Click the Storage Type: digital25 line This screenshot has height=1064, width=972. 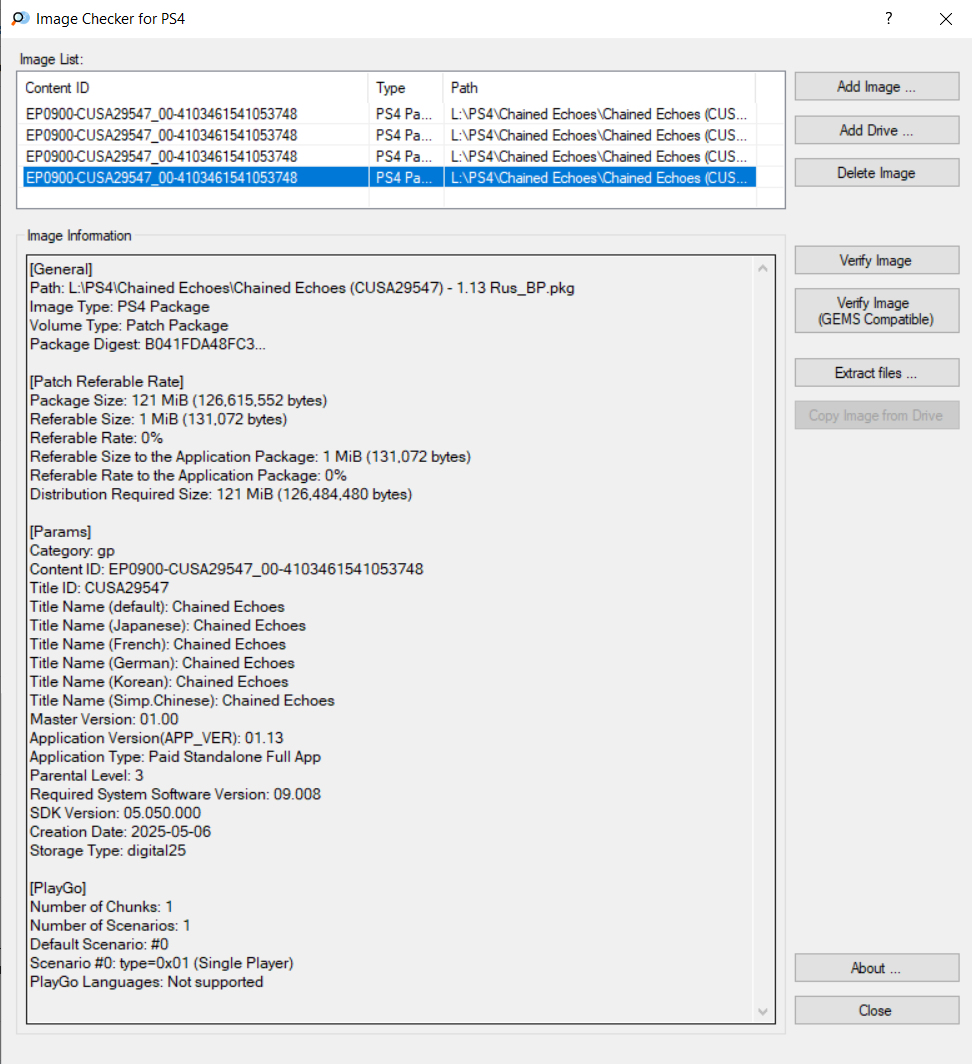tap(108, 850)
